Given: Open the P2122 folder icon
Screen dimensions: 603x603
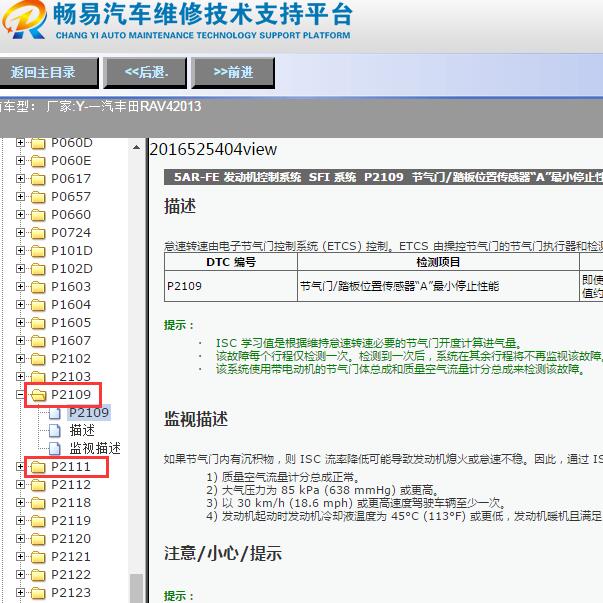Looking at the screenshot, I should [38, 575].
